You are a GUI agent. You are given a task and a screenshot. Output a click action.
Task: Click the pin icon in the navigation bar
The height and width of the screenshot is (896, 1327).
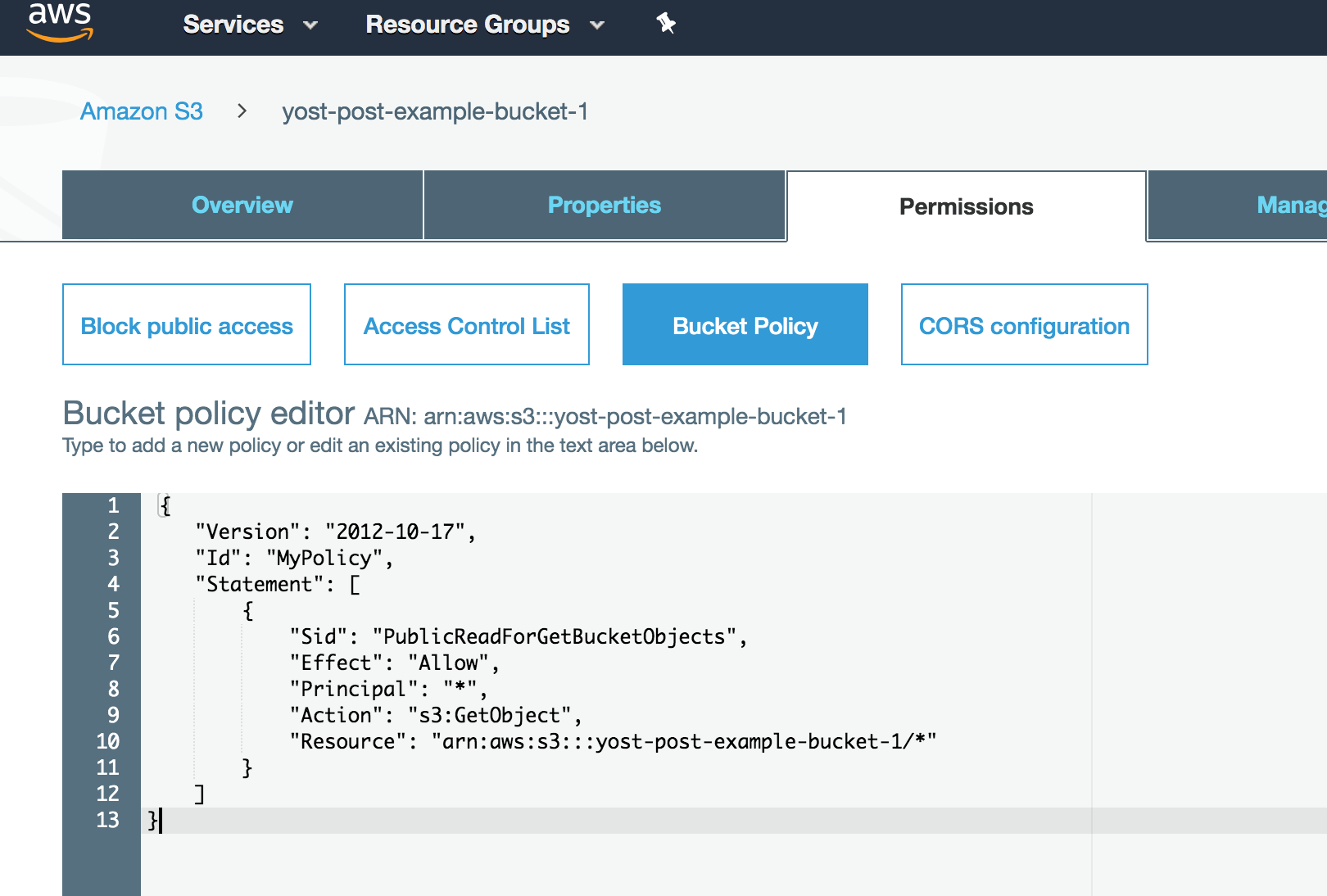click(665, 24)
